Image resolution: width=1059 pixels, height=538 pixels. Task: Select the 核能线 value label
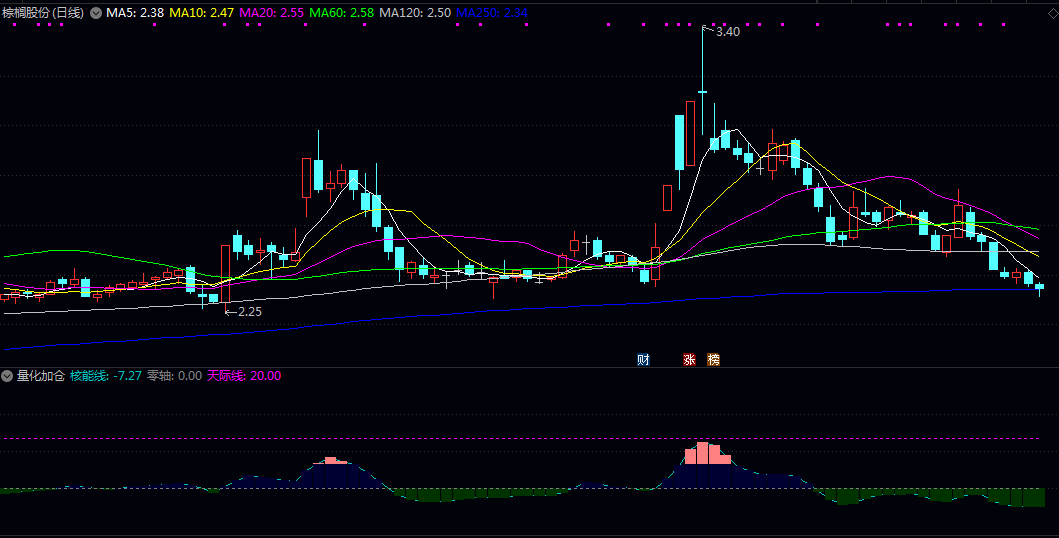tap(105, 376)
